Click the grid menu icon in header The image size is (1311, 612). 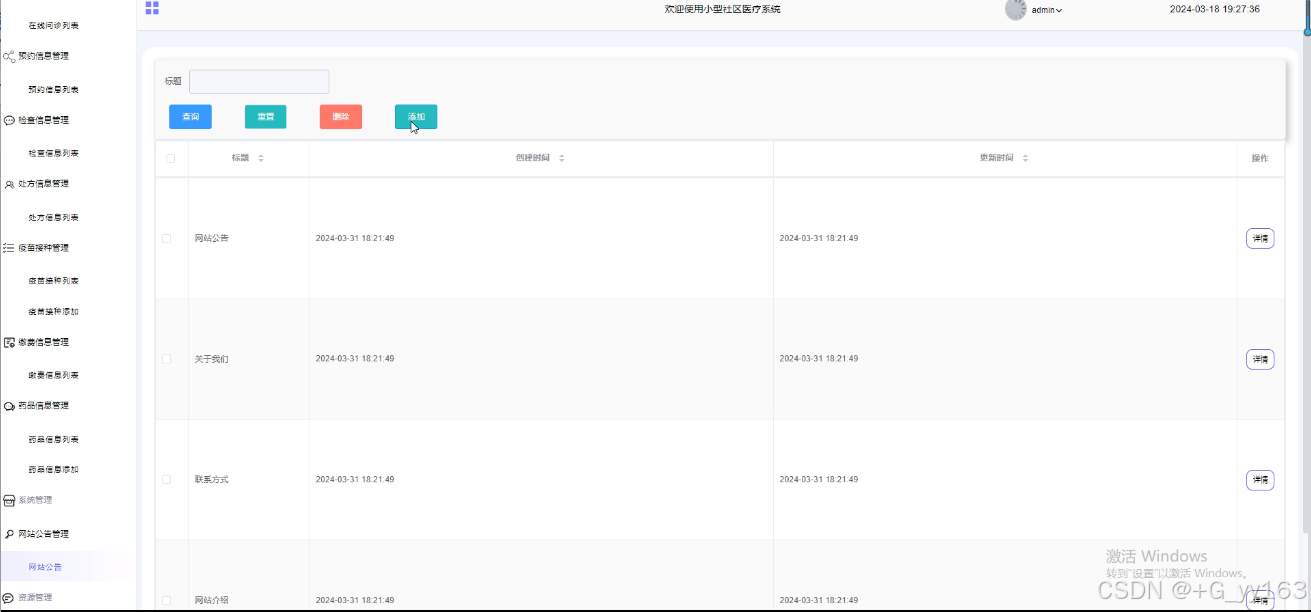click(x=152, y=8)
